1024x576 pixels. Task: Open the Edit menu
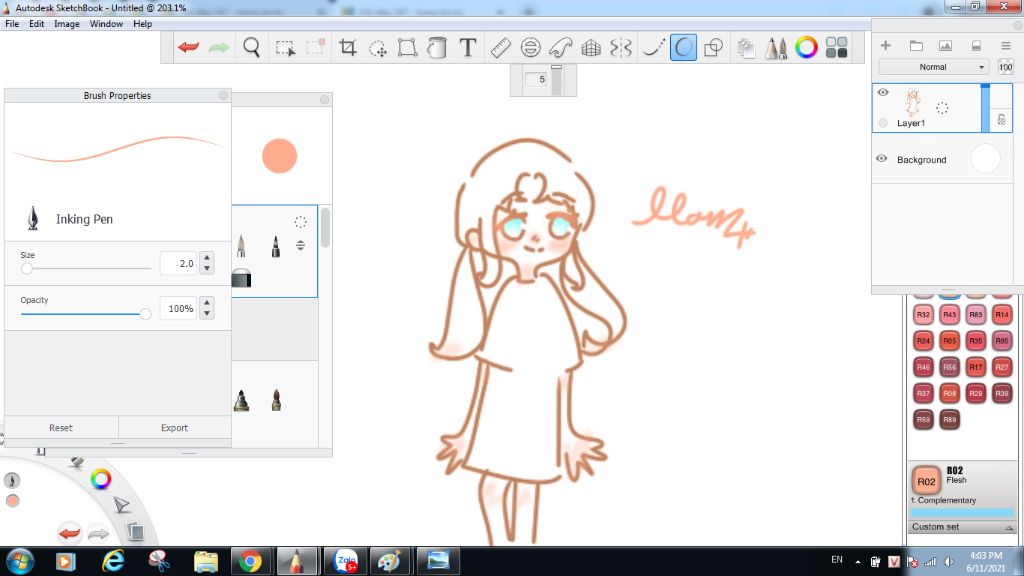tap(37, 24)
